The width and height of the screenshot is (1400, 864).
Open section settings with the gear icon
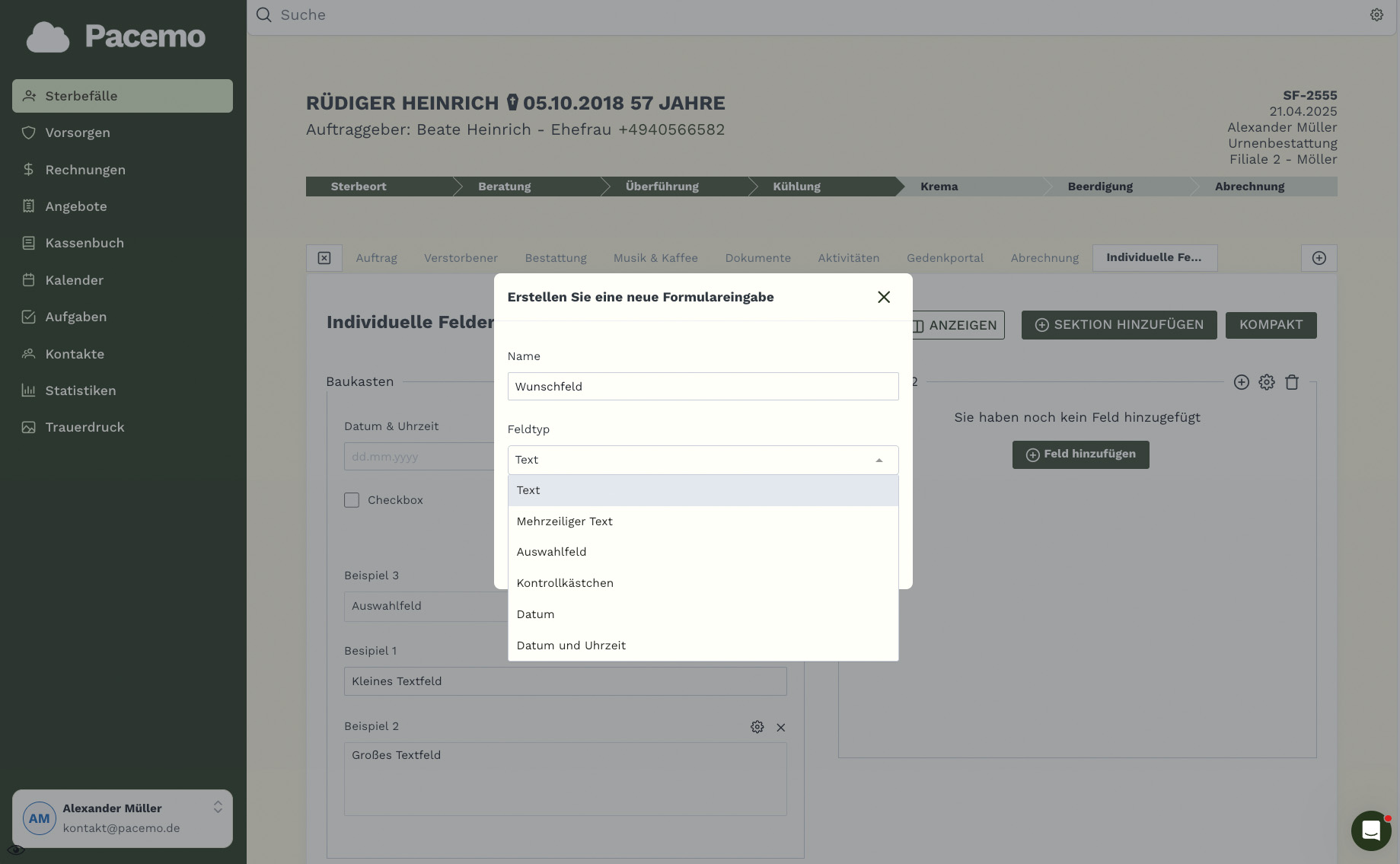point(1266,382)
